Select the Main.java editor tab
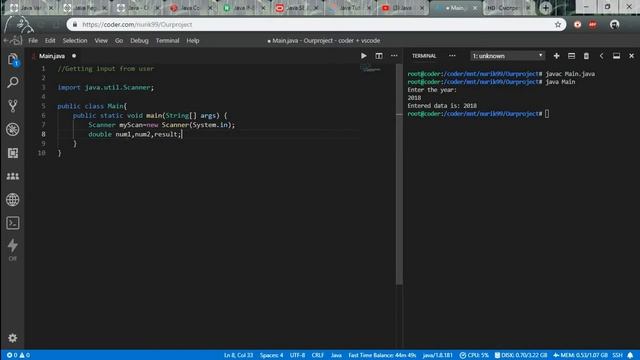This screenshot has width=640, height=360. pyautogui.click(x=52, y=56)
